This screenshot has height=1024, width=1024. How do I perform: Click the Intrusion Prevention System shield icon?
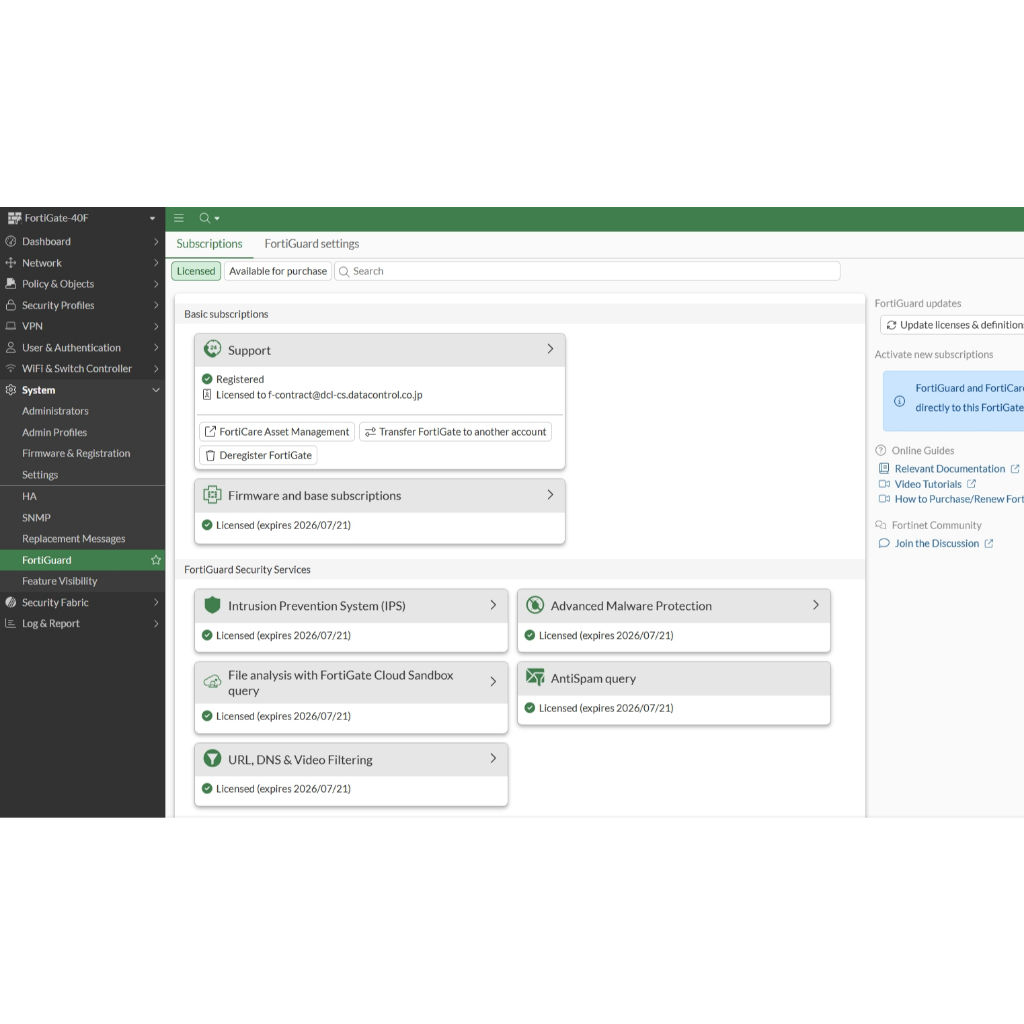212,606
